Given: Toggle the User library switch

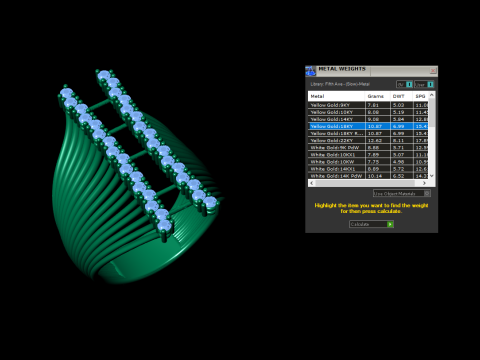Looking at the screenshot, I should [424, 84].
